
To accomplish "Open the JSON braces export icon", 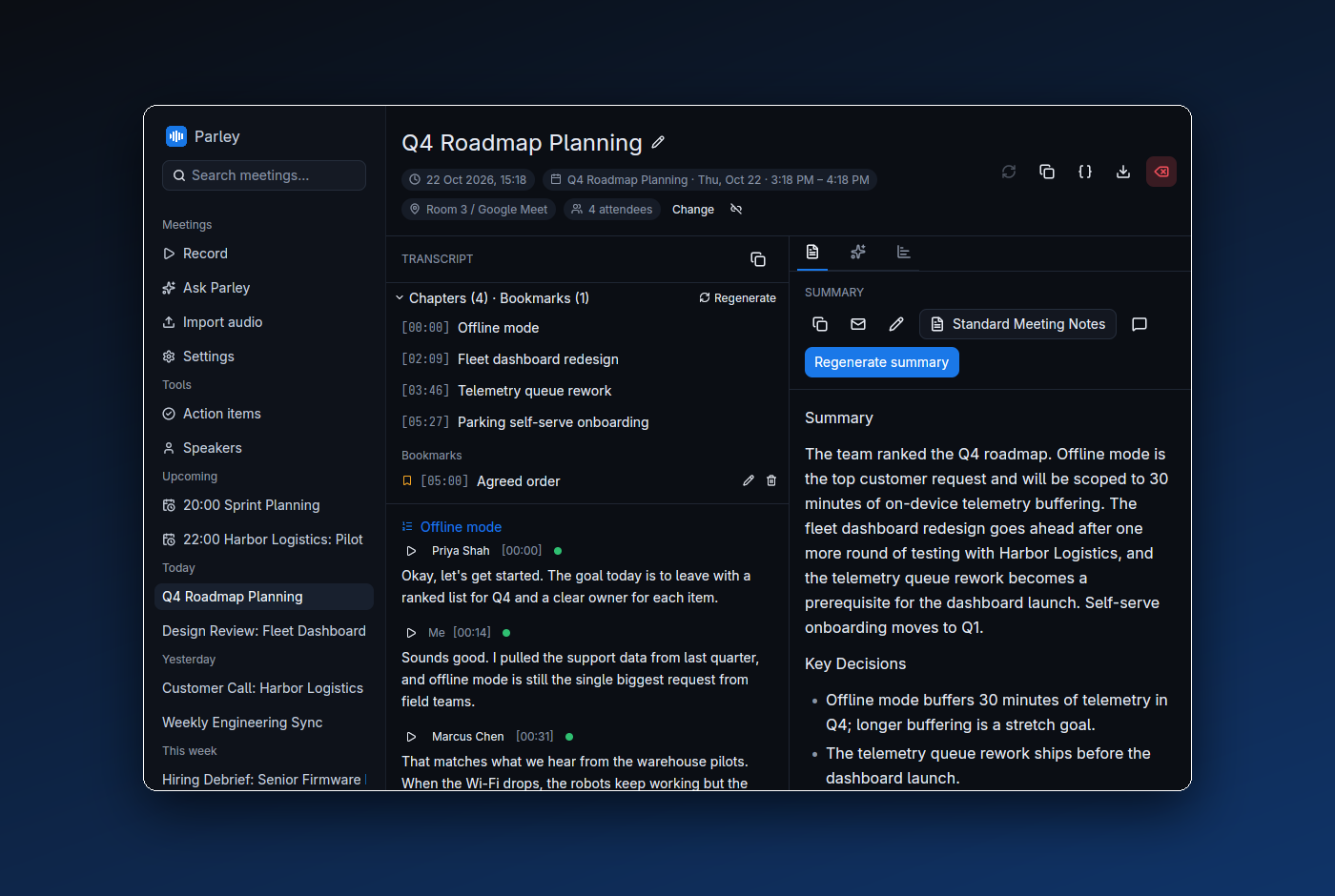I will point(1085,172).
